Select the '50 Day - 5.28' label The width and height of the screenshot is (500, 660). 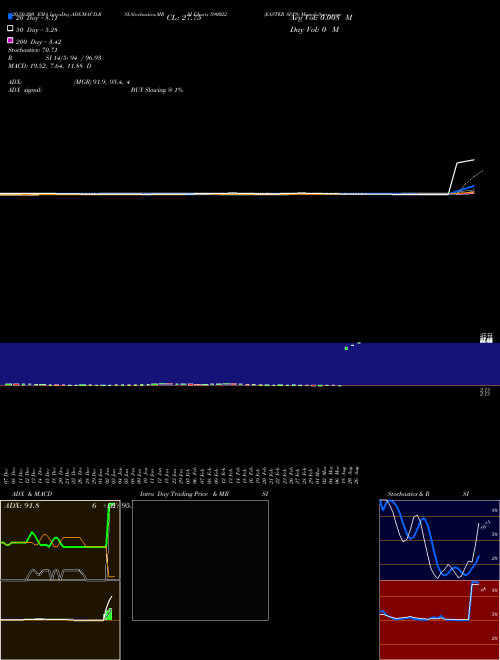pos(37,30)
